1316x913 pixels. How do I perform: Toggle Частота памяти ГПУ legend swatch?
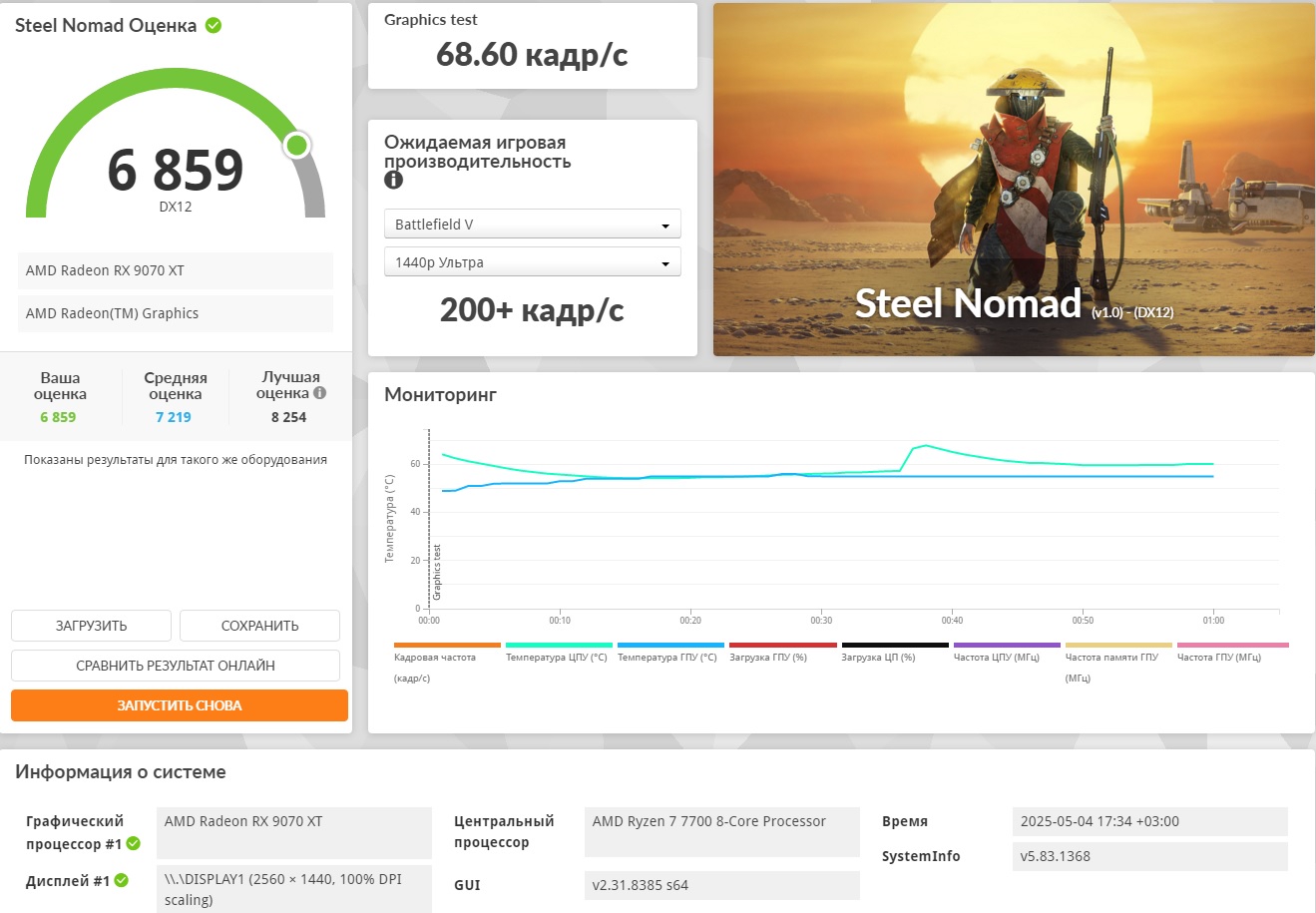click(1118, 646)
